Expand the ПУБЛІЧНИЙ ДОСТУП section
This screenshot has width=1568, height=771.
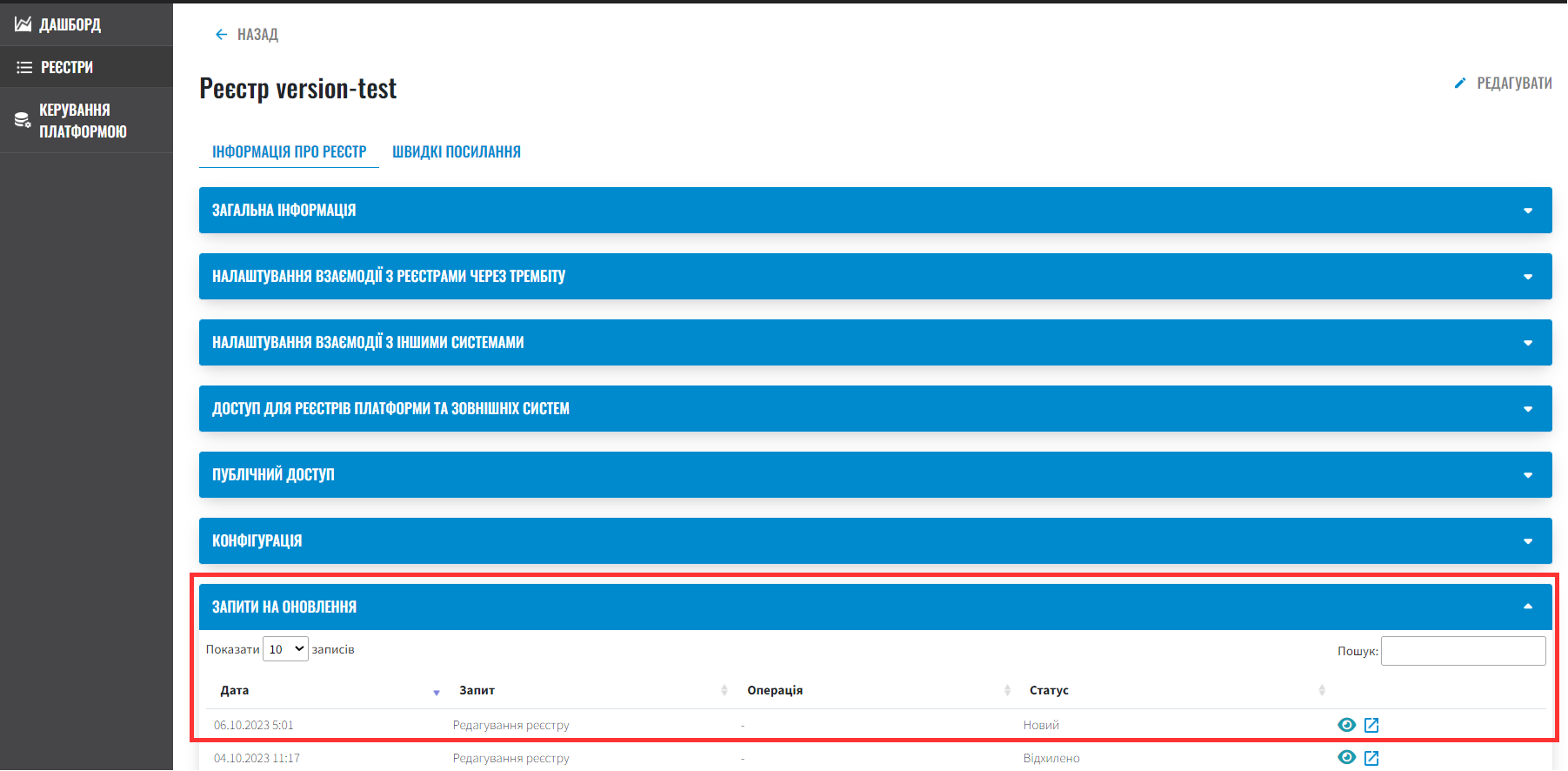coord(875,475)
